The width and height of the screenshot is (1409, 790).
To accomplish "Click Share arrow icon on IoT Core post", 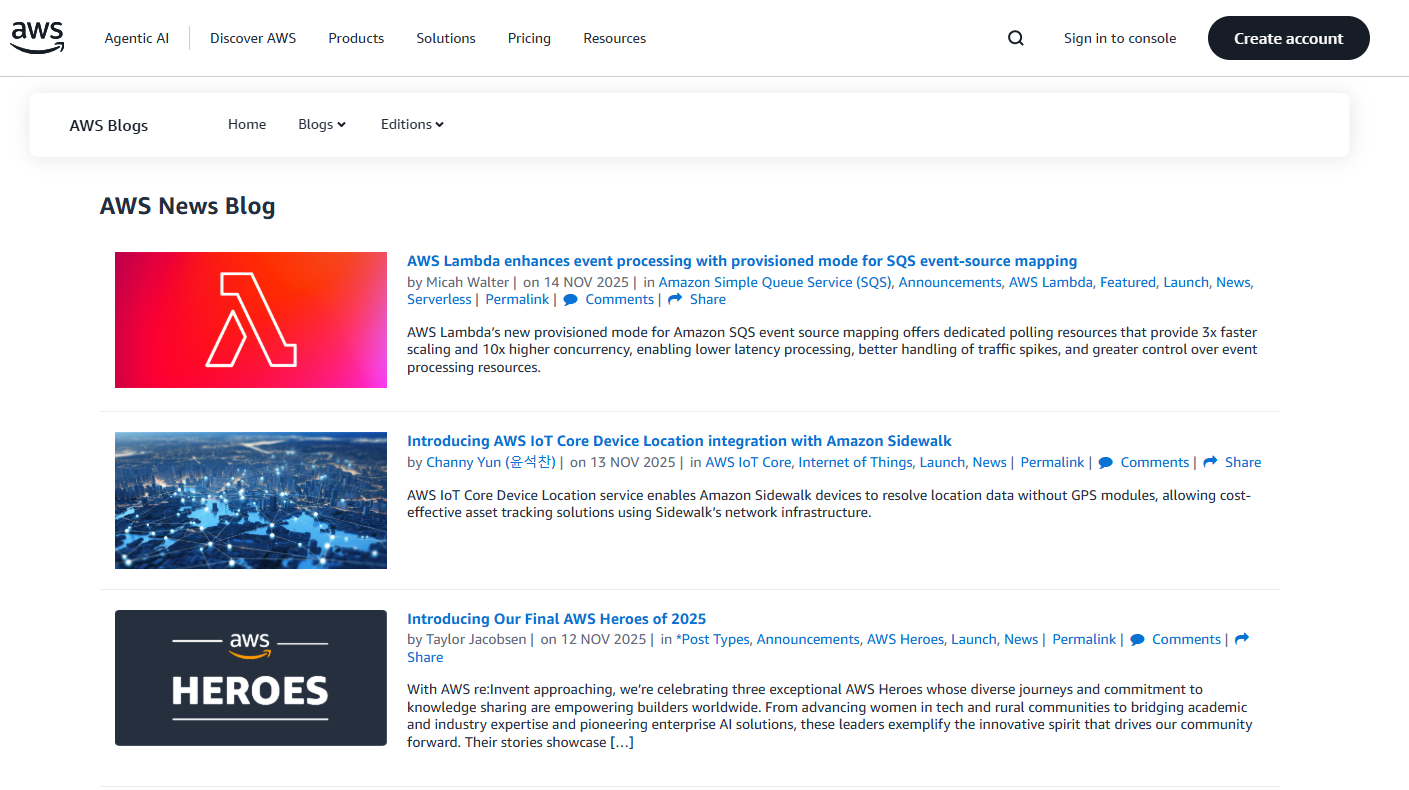I will 1210,463.
